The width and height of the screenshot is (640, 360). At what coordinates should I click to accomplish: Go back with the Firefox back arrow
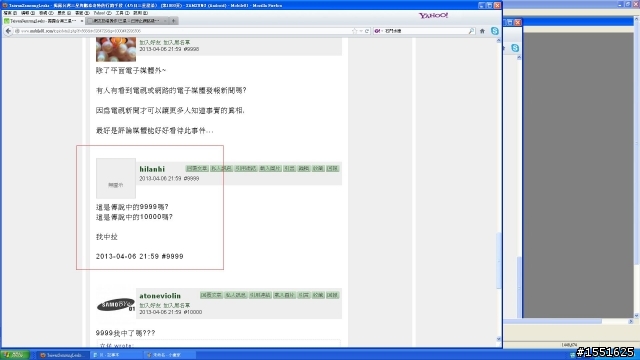(x=8, y=31)
